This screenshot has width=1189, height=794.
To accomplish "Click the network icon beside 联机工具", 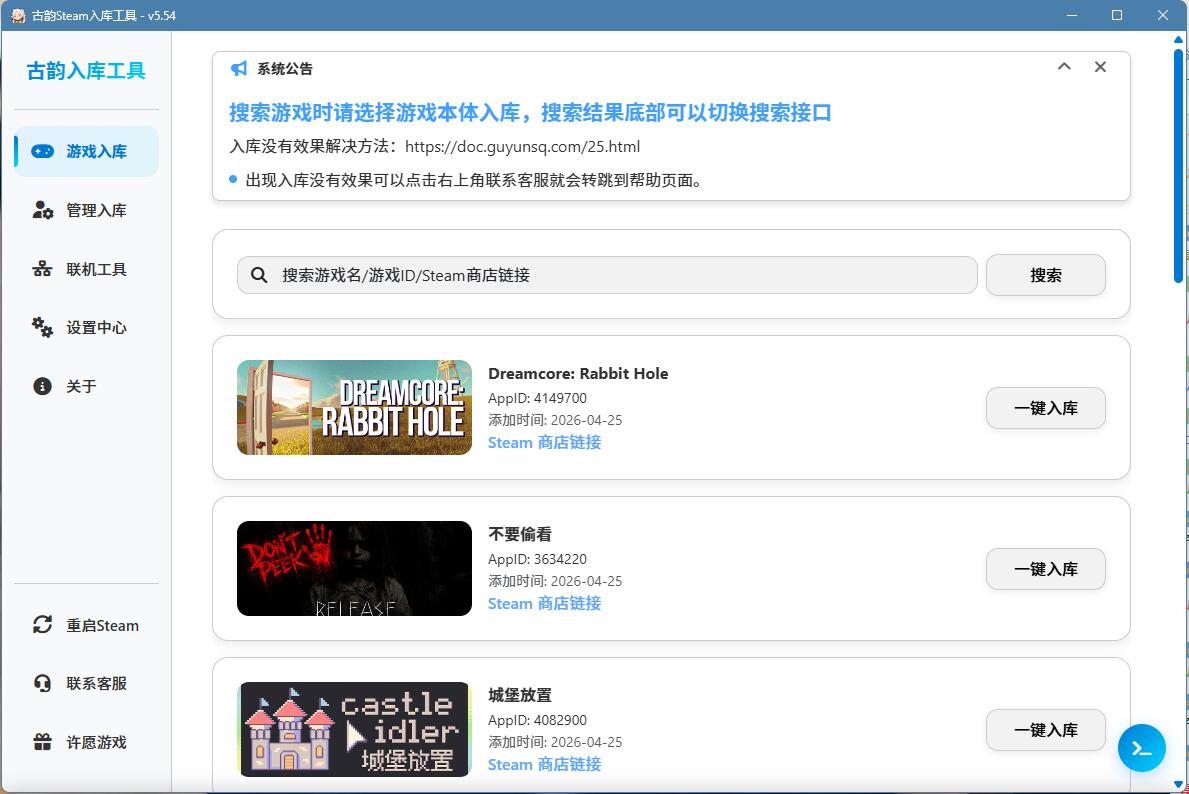I will pos(42,268).
